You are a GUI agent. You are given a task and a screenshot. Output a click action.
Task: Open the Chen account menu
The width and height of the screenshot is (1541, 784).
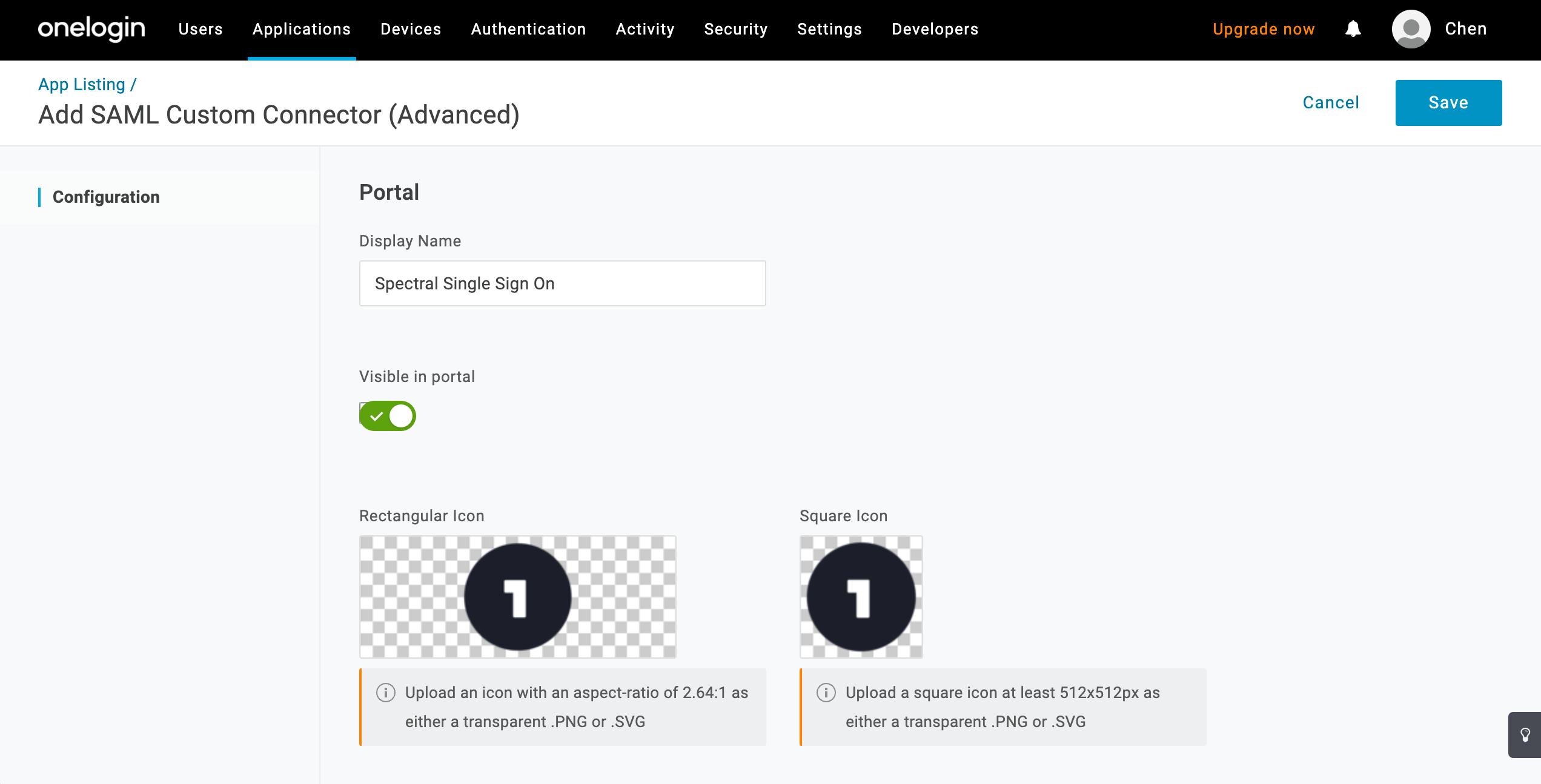pos(1465,29)
